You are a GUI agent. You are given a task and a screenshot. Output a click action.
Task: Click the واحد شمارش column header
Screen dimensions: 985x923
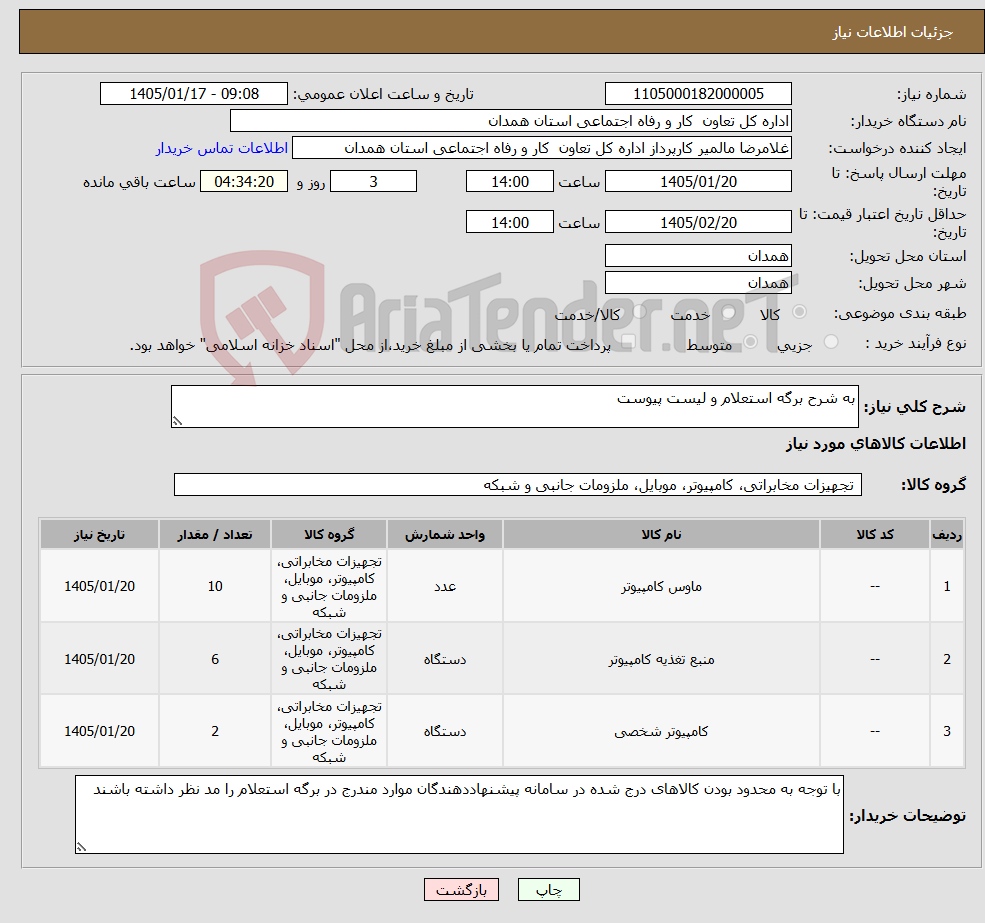tap(445, 534)
